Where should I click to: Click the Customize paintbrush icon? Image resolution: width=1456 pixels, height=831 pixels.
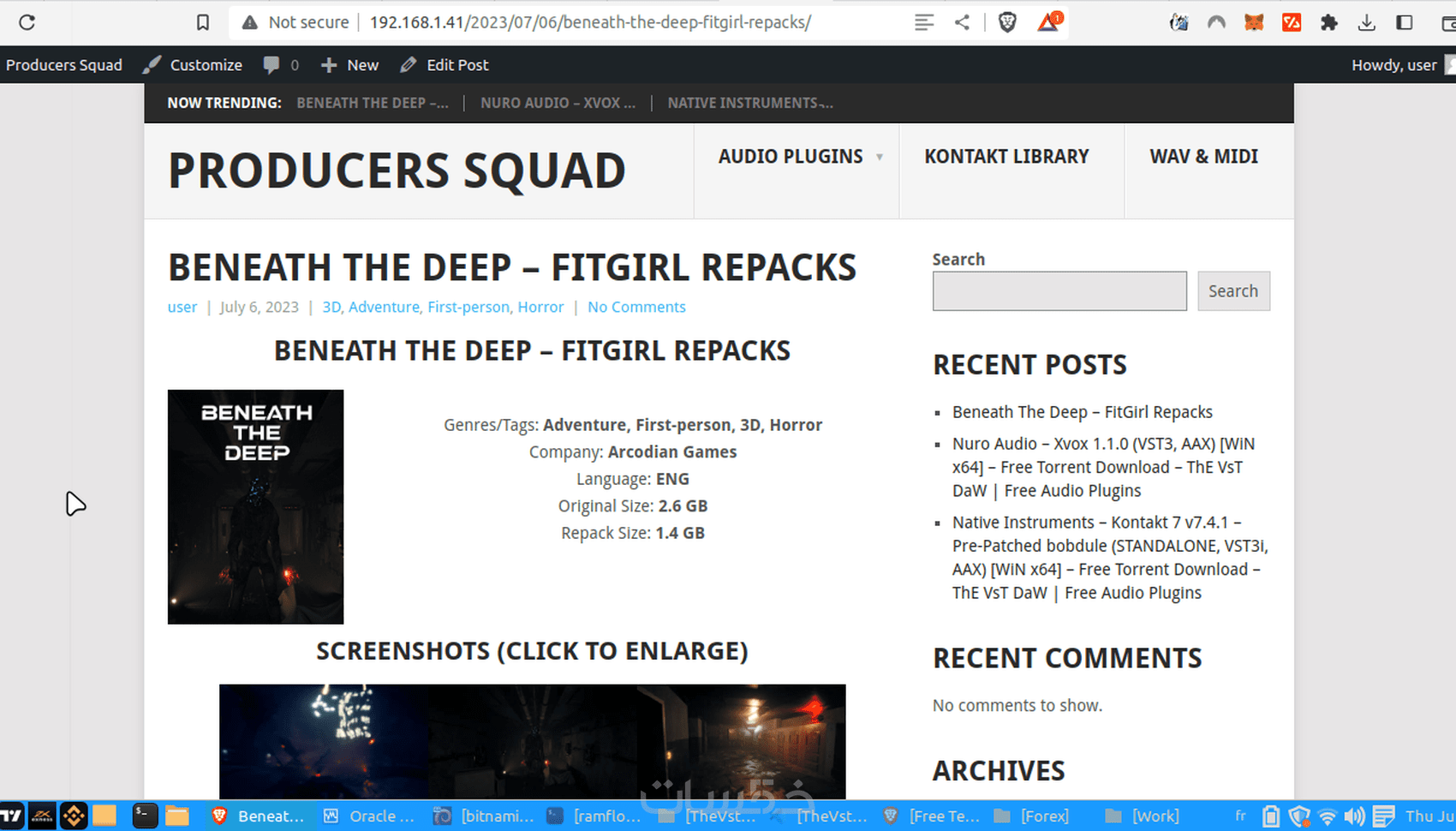click(152, 64)
